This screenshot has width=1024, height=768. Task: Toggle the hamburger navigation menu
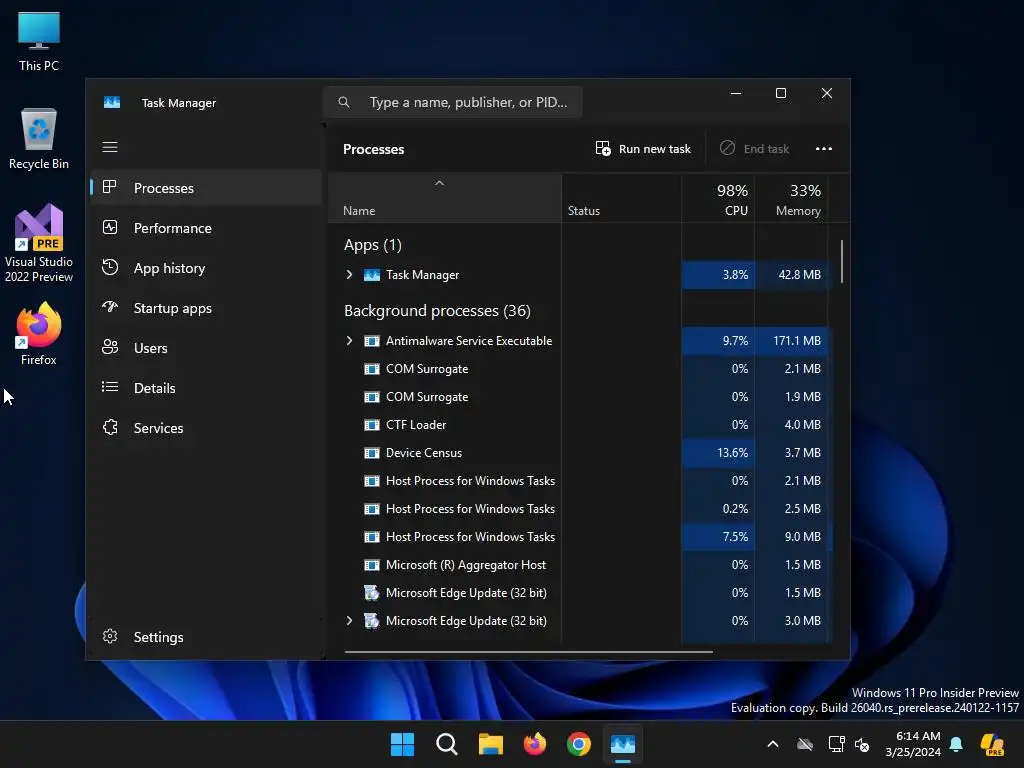click(110, 147)
